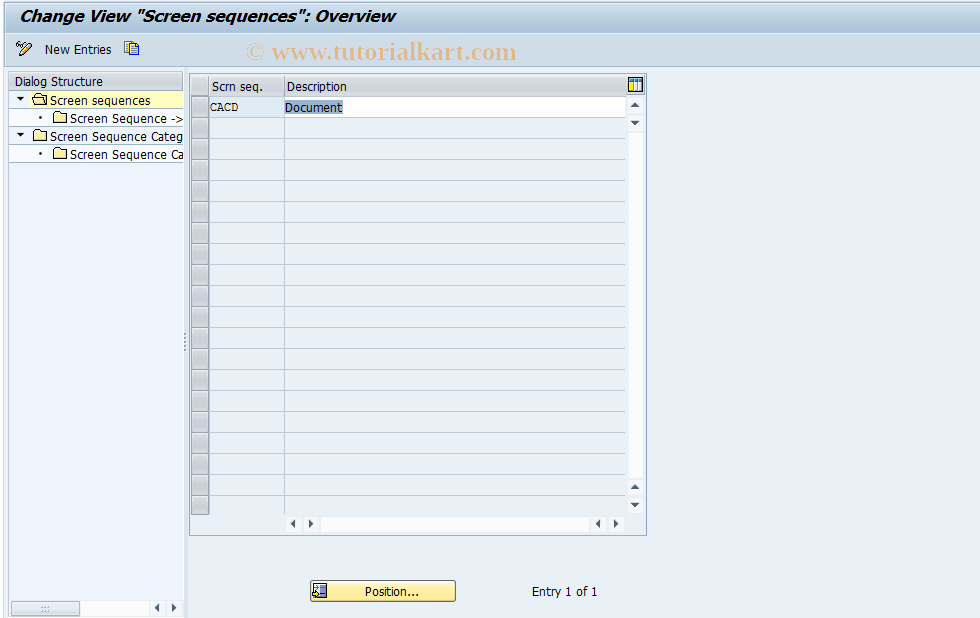Screen dimensions: 980x618
Task: Click table horizontal scroll right arrow near left
Action: (x=311, y=524)
